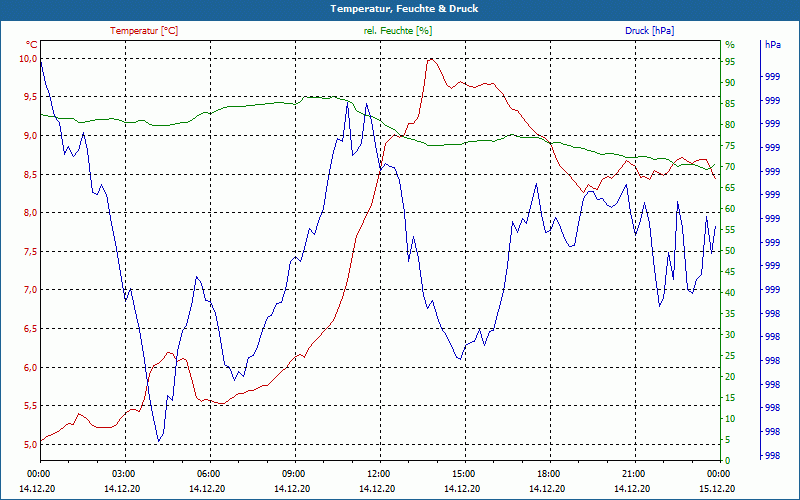Click the 14.12.20 date under 21:00
Image resolution: width=800 pixels, height=500 pixels.
click(x=632, y=488)
